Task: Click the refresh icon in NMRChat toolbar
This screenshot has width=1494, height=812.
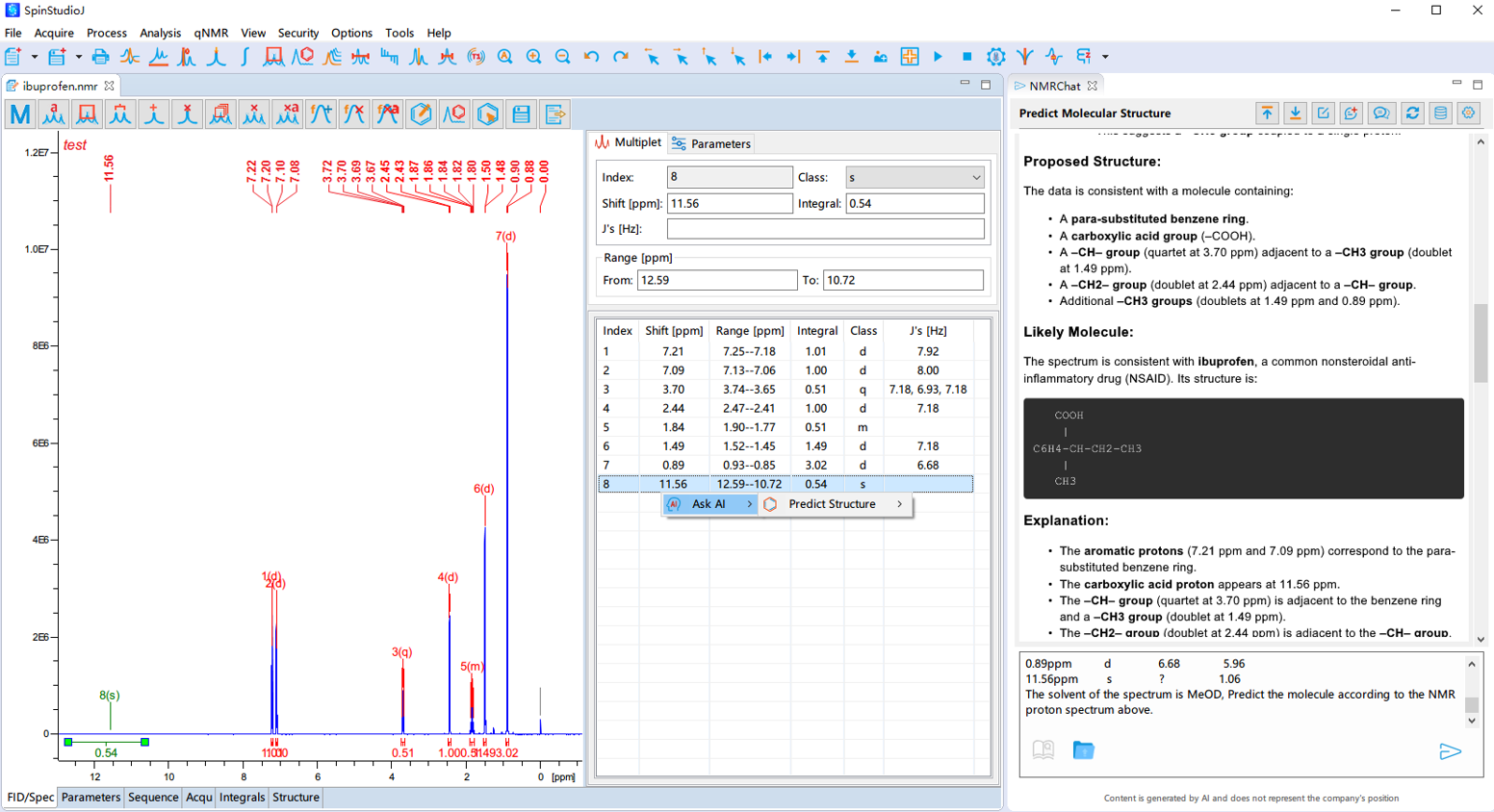Action: click(1412, 114)
